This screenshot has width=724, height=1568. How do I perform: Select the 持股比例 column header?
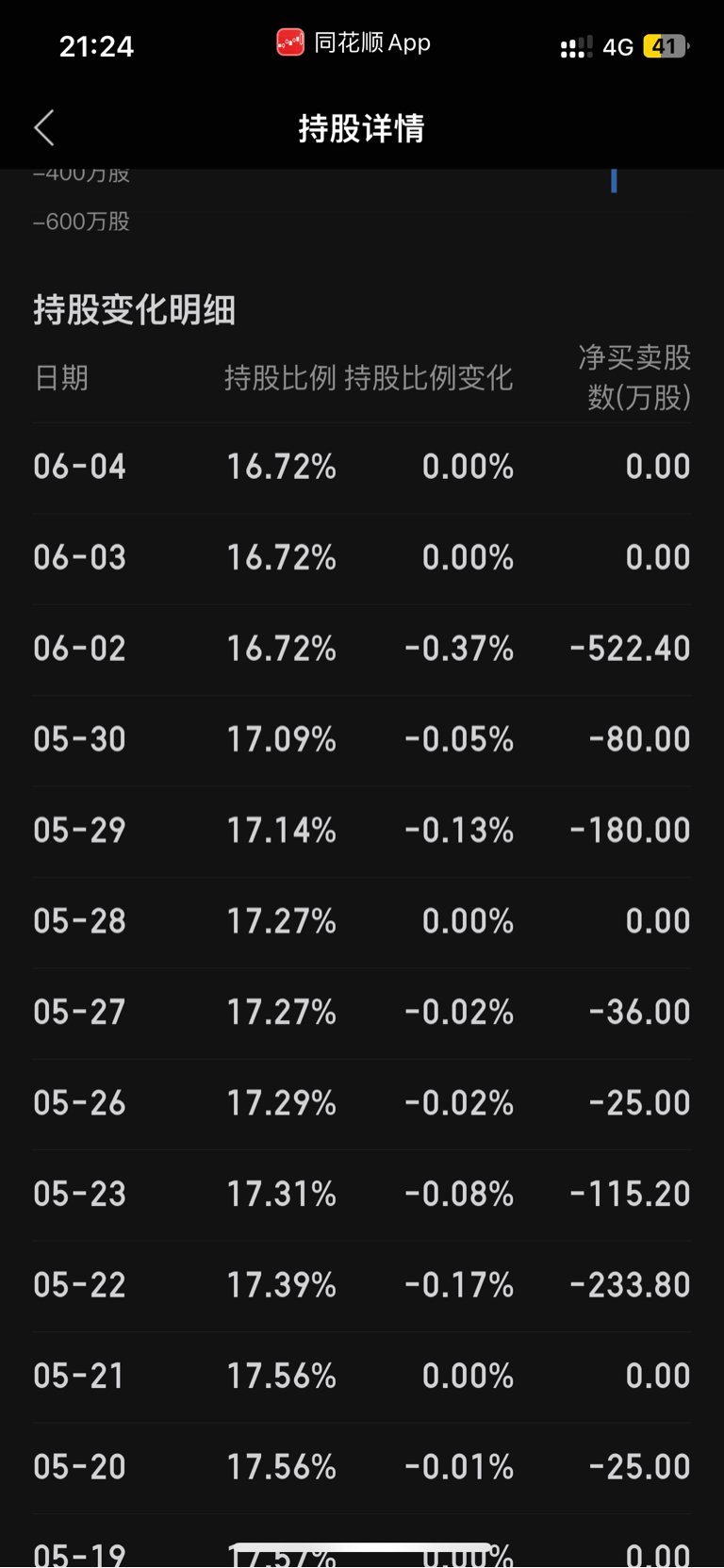pyautogui.click(x=280, y=378)
